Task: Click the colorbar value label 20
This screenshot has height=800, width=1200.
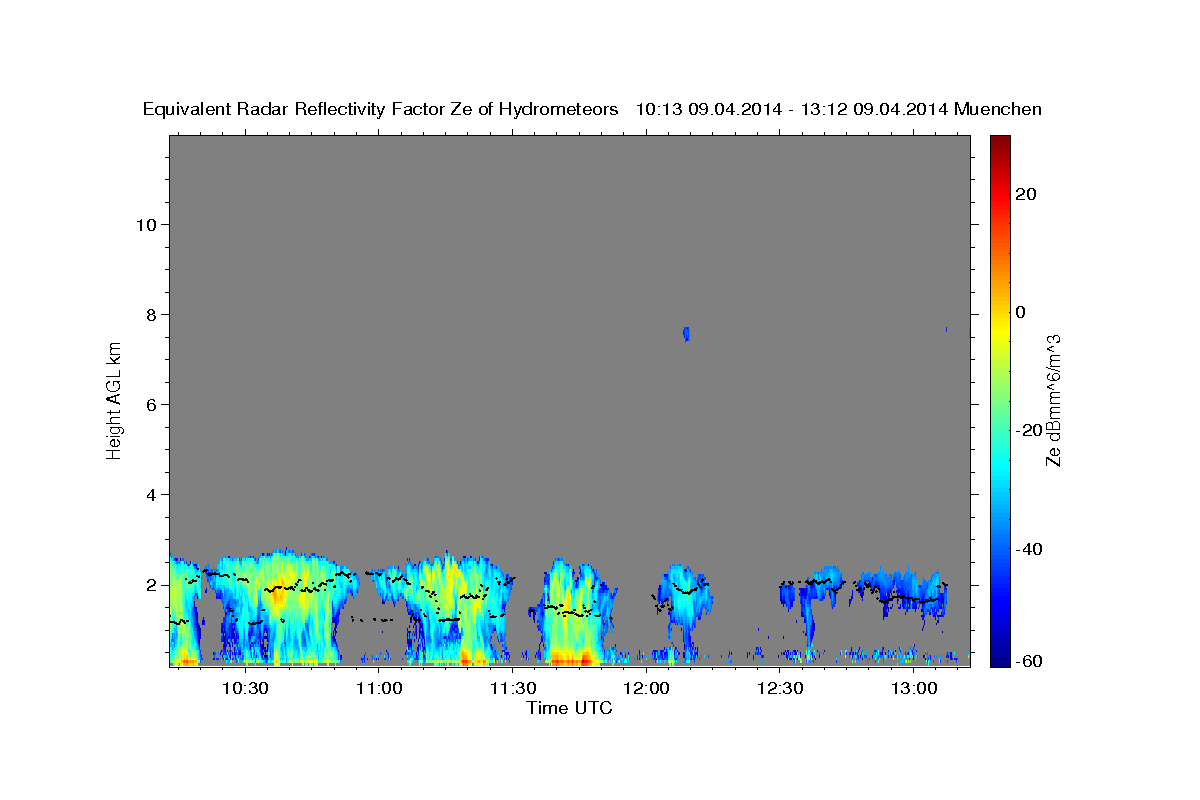Action: [x=1026, y=194]
